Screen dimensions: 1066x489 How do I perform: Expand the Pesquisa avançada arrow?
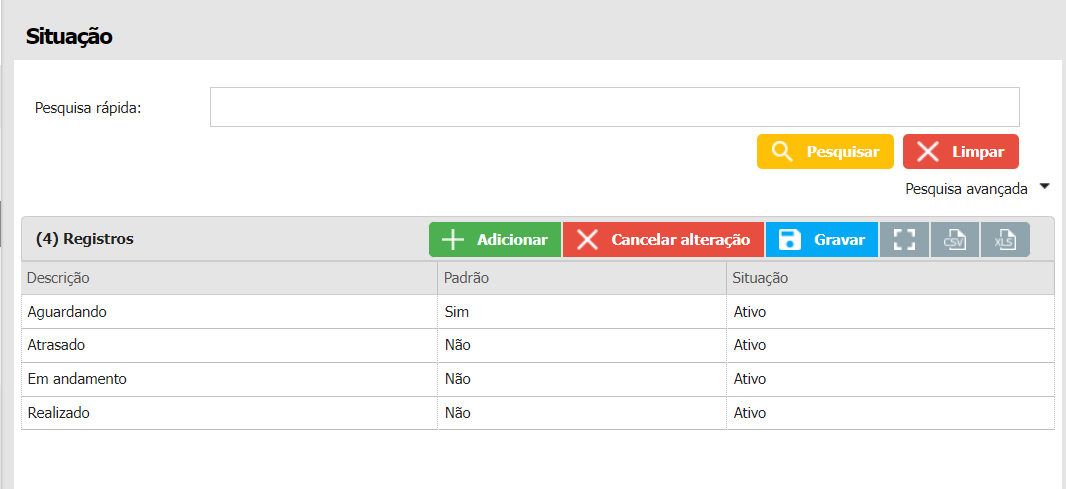tap(1044, 187)
